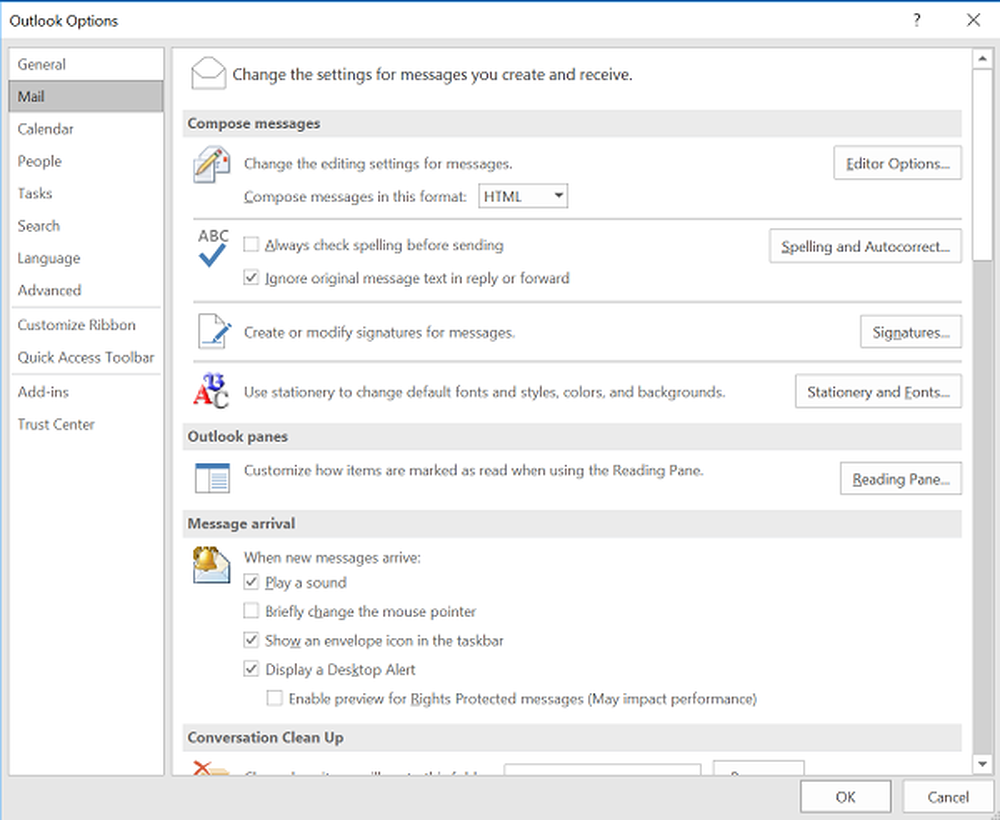Click the Conversation Clean Up section header
The height and width of the screenshot is (820, 1000).
(572, 738)
